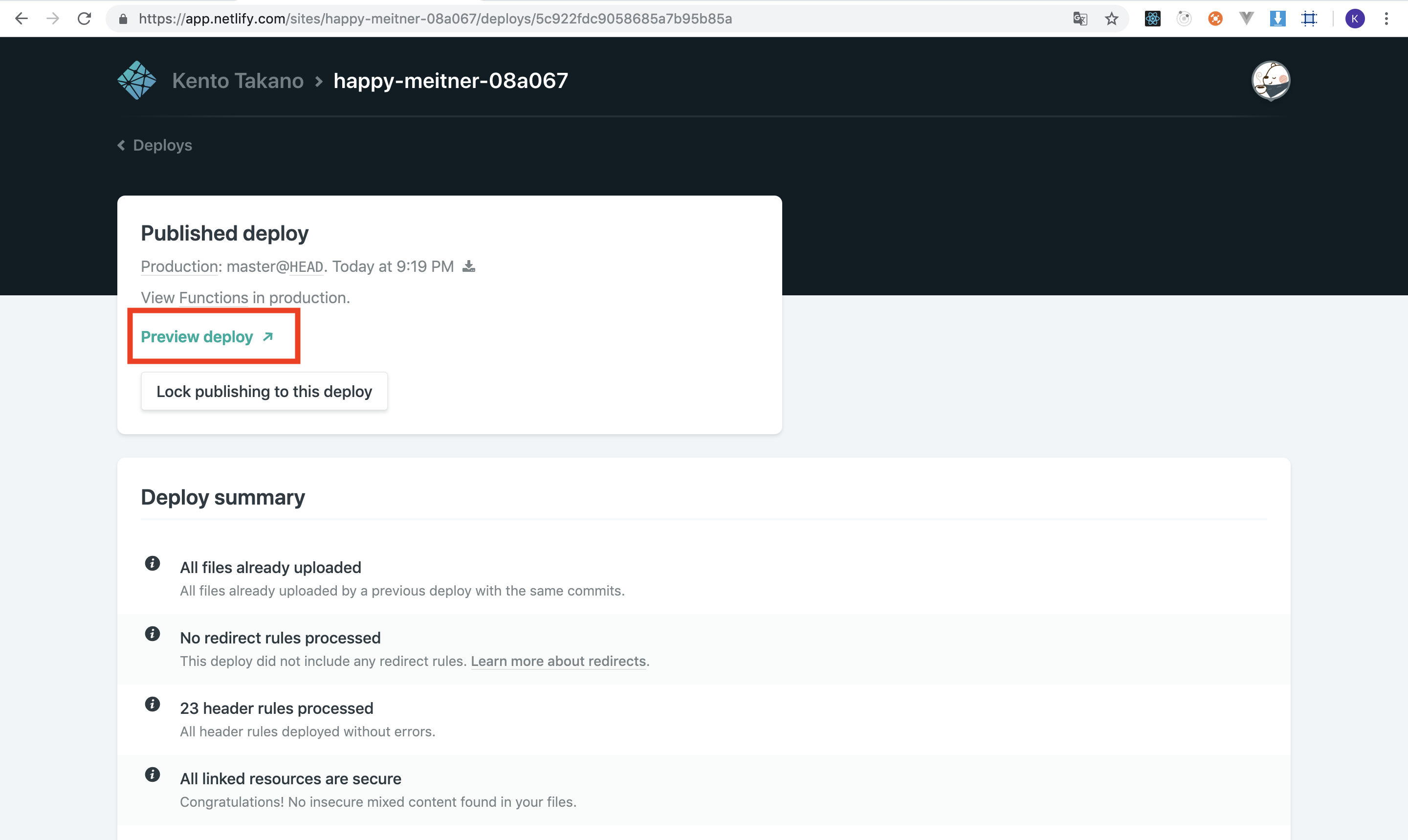Download the deploy via download icon
The height and width of the screenshot is (840, 1408).
[x=468, y=266]
